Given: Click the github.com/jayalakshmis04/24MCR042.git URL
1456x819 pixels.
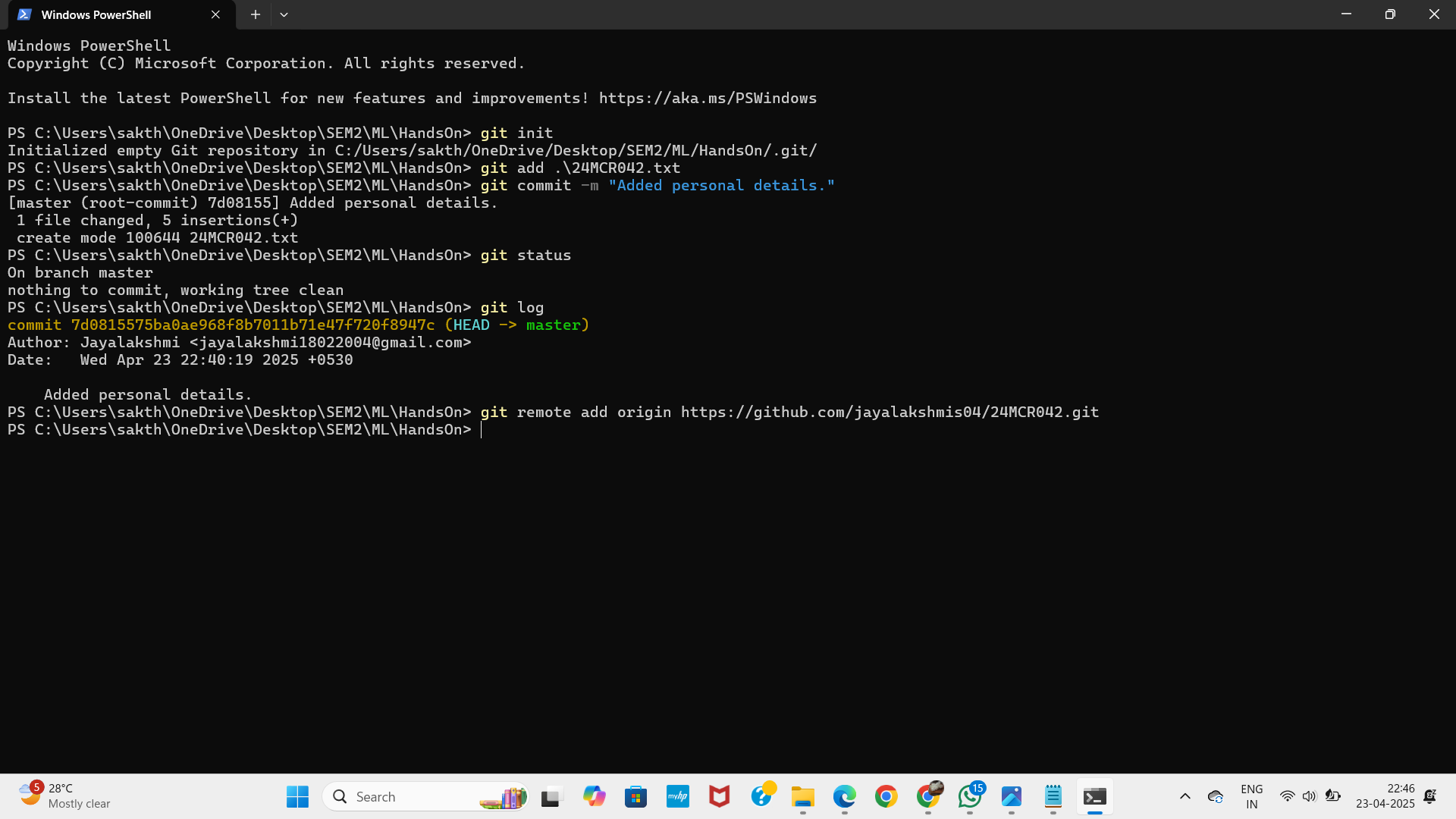Looking at the screenshot, I should (x=890, y=412).
